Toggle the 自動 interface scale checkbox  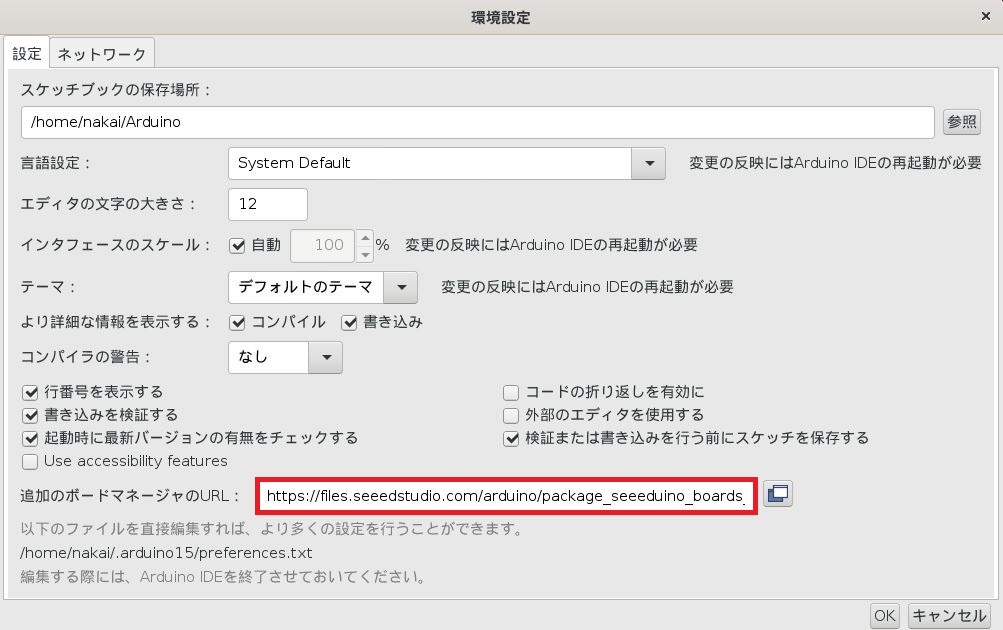pyautogui.click(x=237, y=246)
